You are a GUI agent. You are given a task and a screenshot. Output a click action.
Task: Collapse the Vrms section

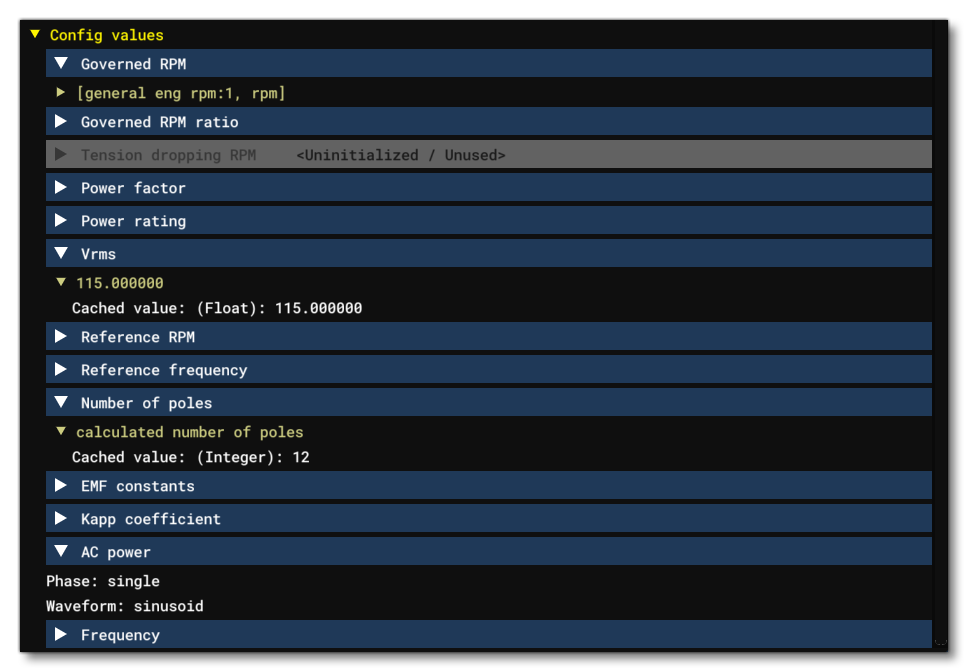point(60,254)
